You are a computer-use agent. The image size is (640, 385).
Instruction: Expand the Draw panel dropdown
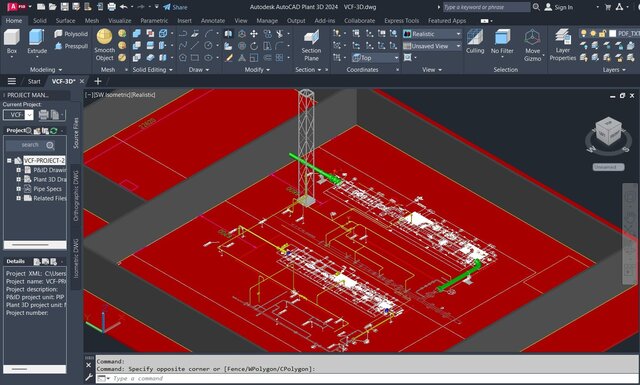[199, 70]
